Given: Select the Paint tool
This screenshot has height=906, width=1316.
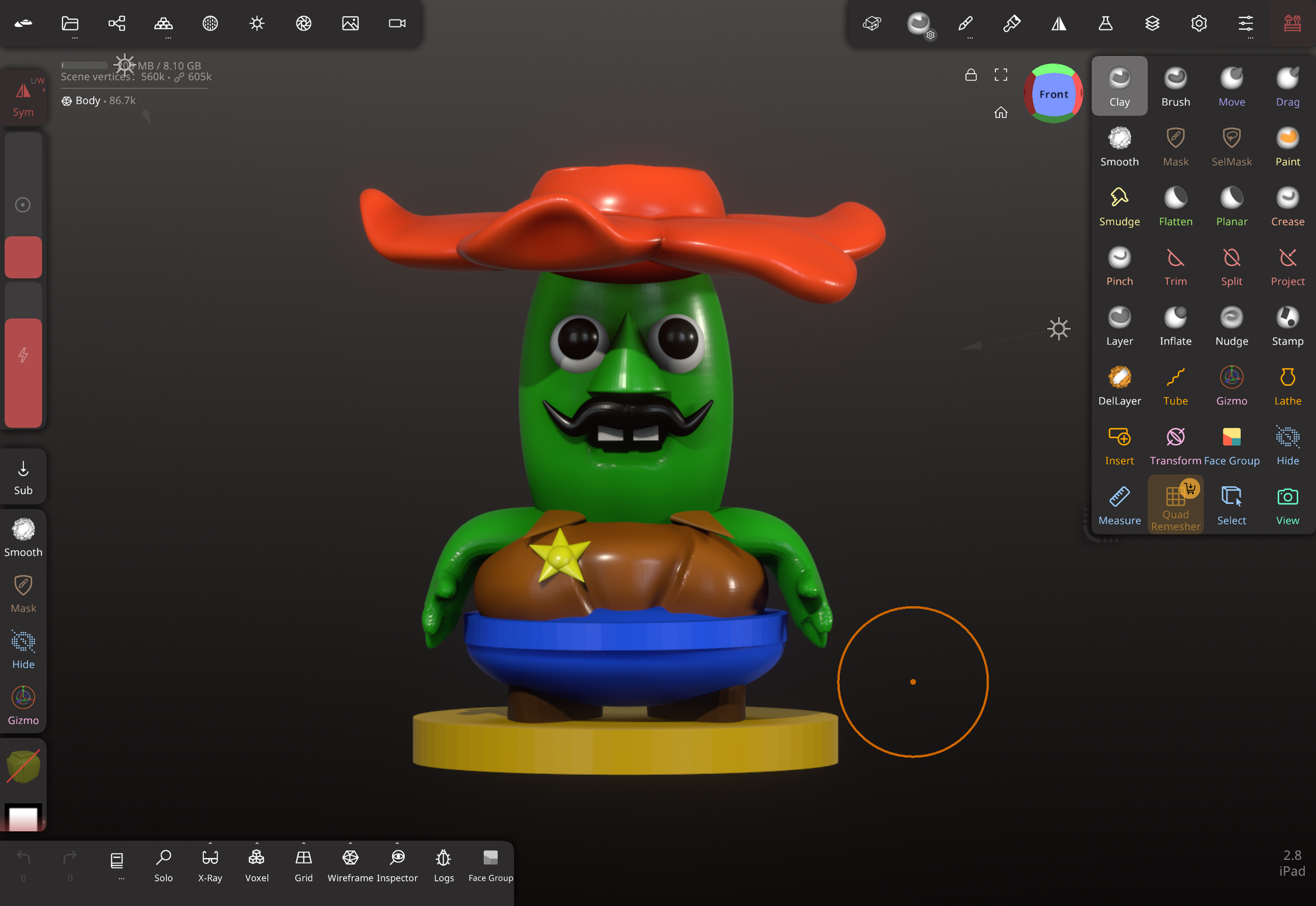Looking at the screenshot, I should click(1287, 146).
